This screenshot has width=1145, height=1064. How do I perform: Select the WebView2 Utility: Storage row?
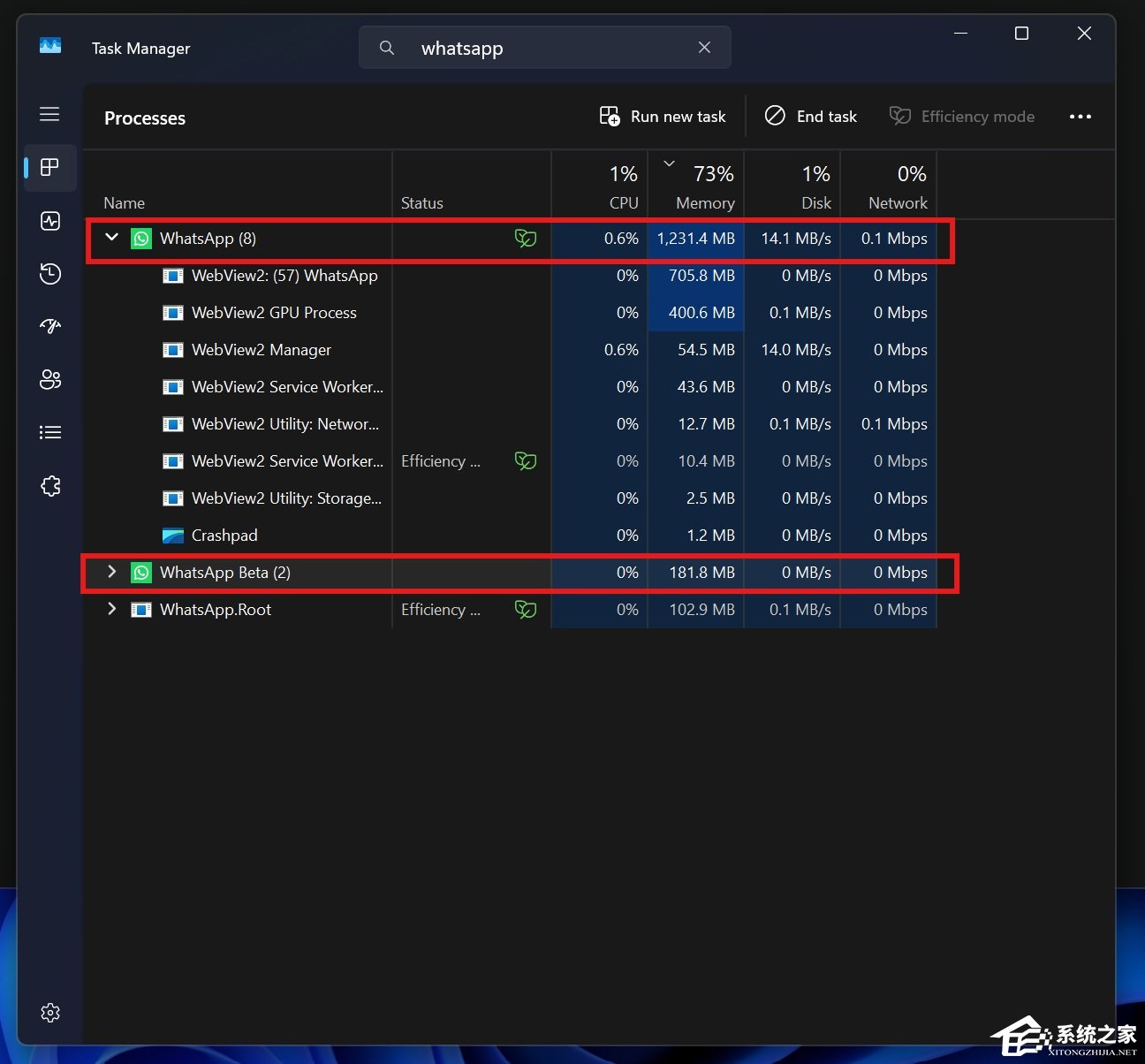pyautogui.click(x=511, y=498)
